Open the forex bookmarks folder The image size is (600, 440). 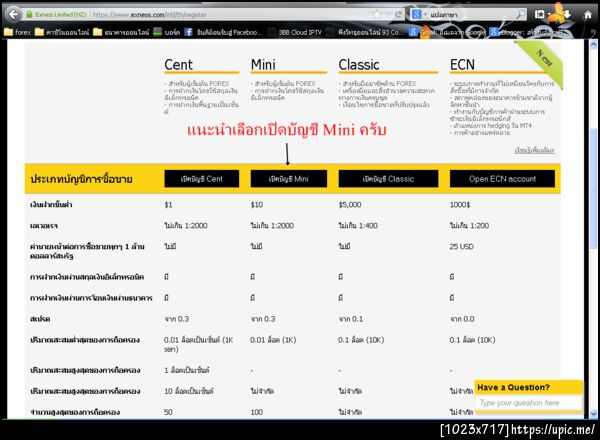coord(18,32)
